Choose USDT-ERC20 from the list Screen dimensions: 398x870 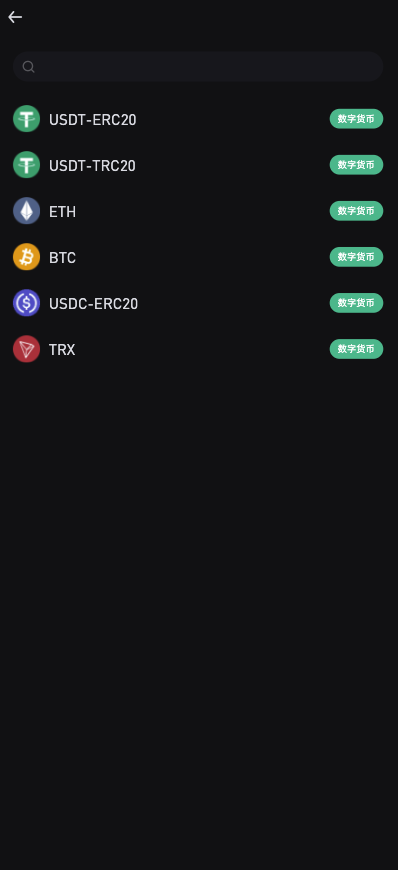[93, 119]
